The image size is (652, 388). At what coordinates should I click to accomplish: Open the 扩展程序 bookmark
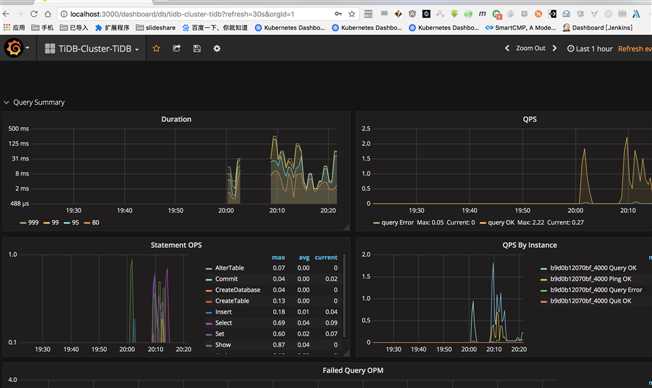click(x=112, y=27)
